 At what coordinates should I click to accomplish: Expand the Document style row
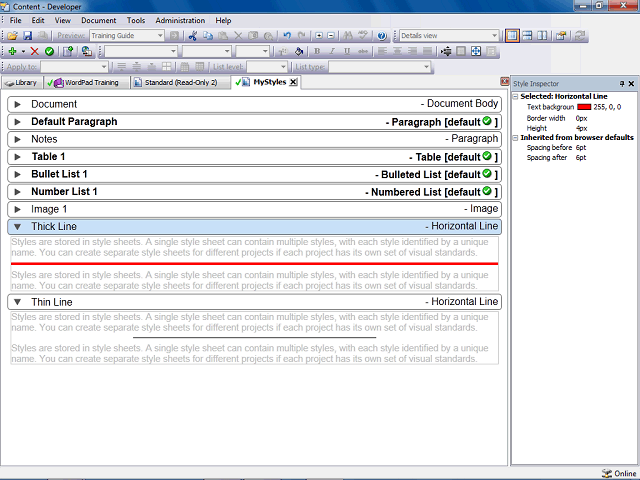click(x=18, y=104)
